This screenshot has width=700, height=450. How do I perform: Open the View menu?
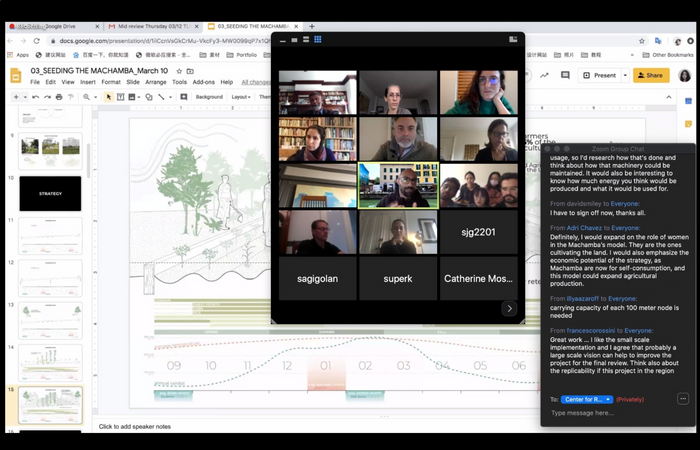pyautogui.click(x=68, y=82)
